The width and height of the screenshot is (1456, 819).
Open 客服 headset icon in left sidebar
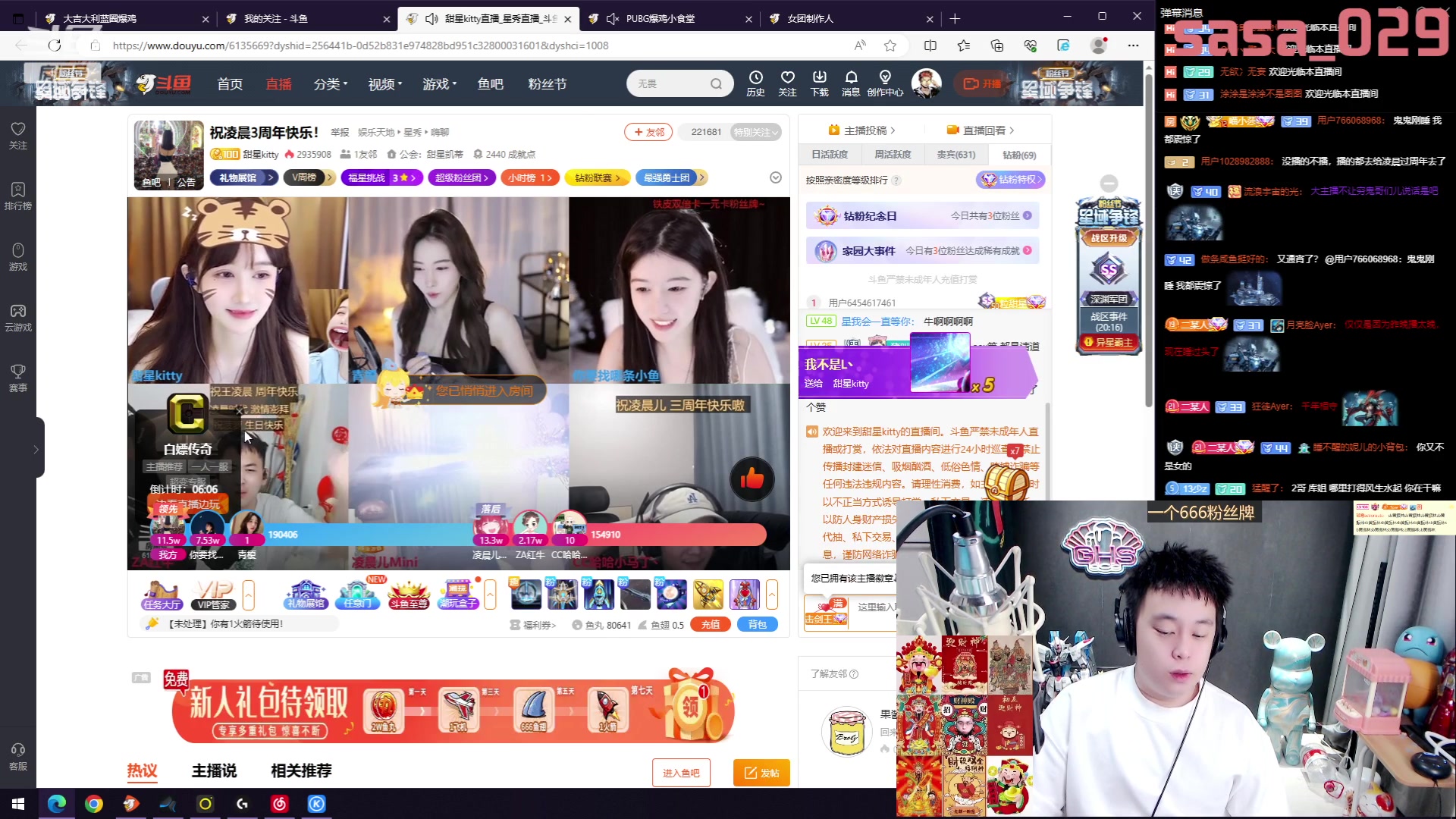coord(18,756)
